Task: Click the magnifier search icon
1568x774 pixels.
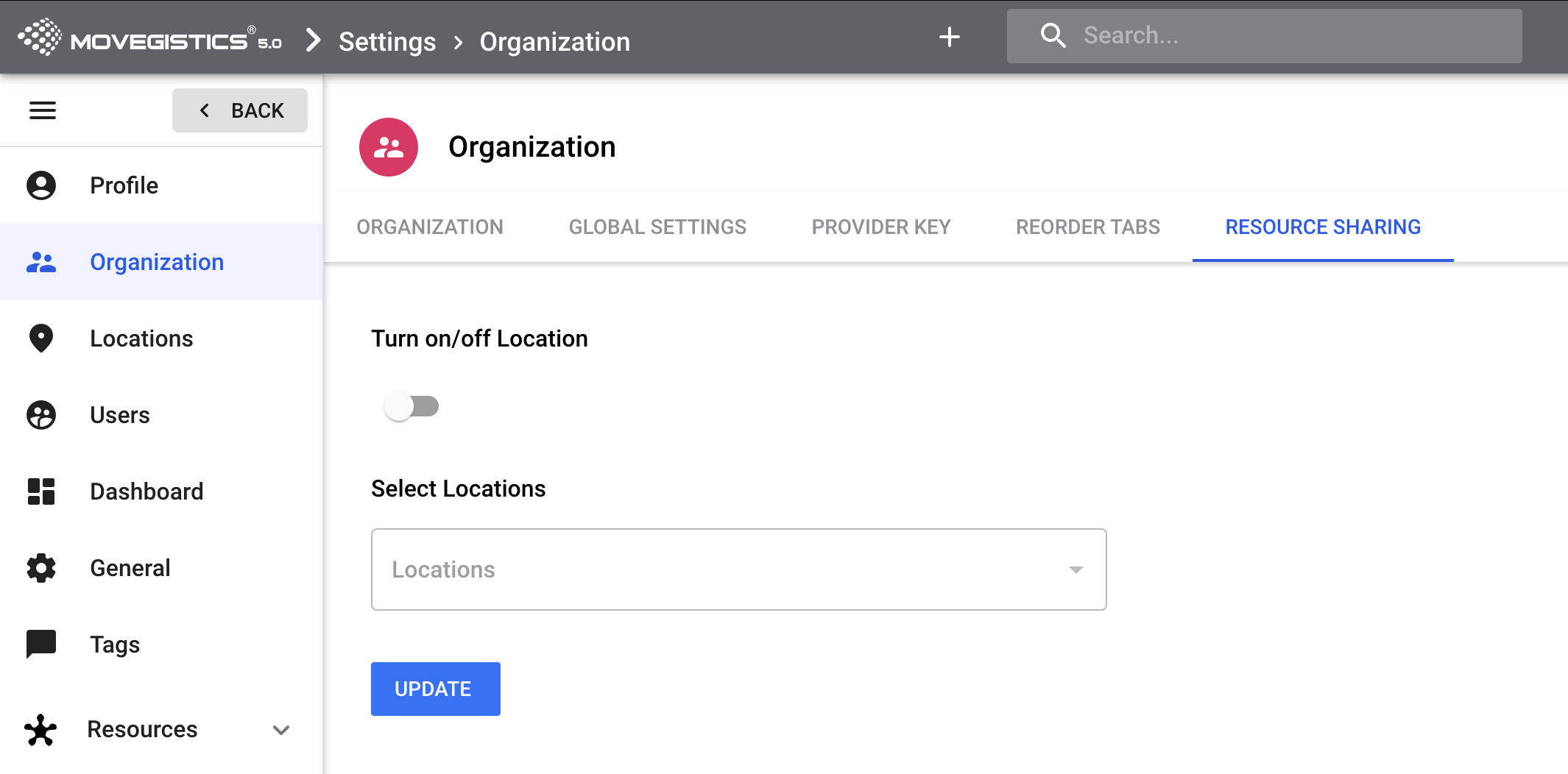Action: pos(1053,35)
